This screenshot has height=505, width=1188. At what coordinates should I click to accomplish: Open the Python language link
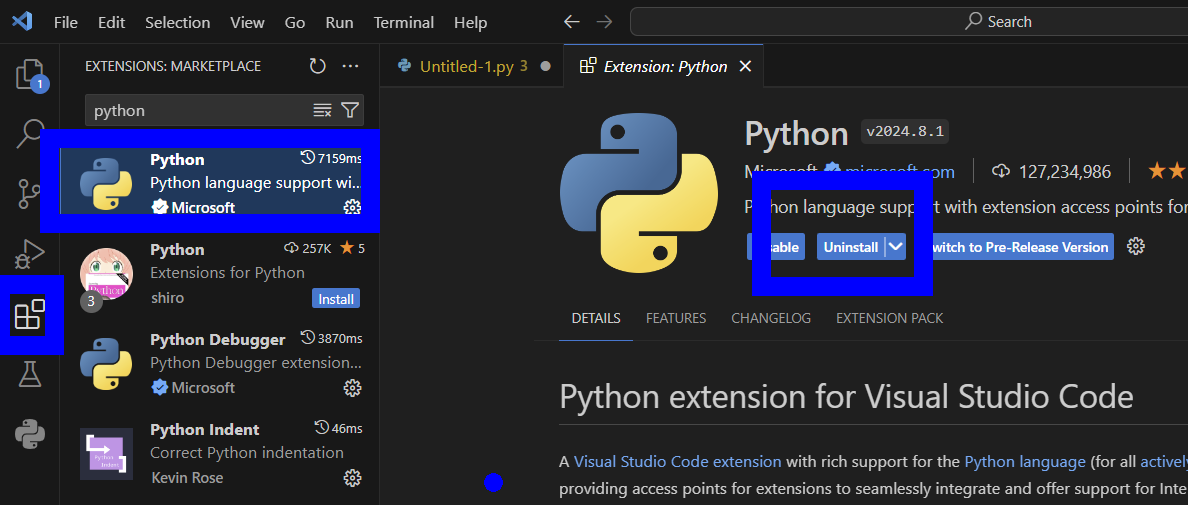point(1025,462)
